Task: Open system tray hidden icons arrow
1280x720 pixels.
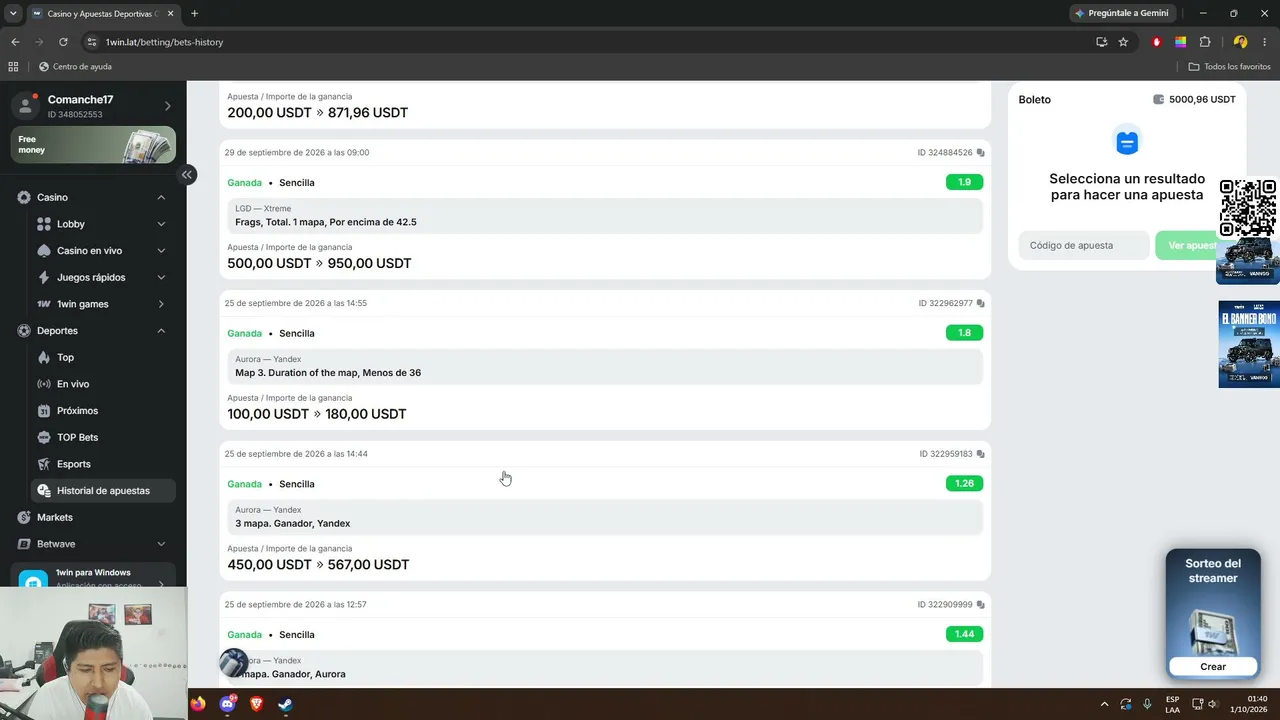Action: (x=1104, y=704)
